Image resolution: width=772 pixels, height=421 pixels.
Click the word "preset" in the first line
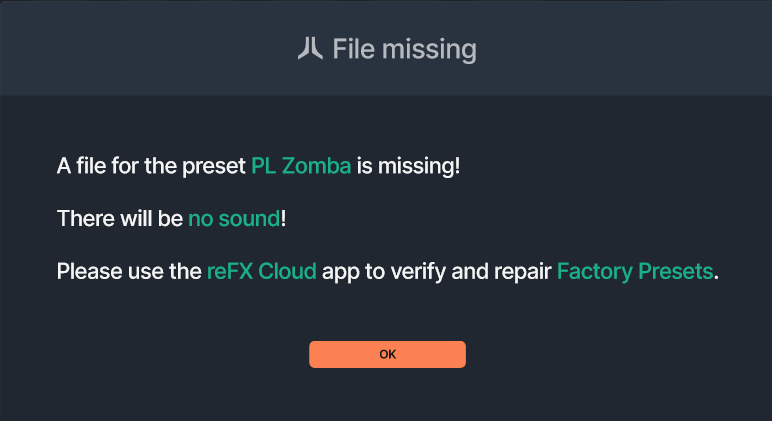216,166
